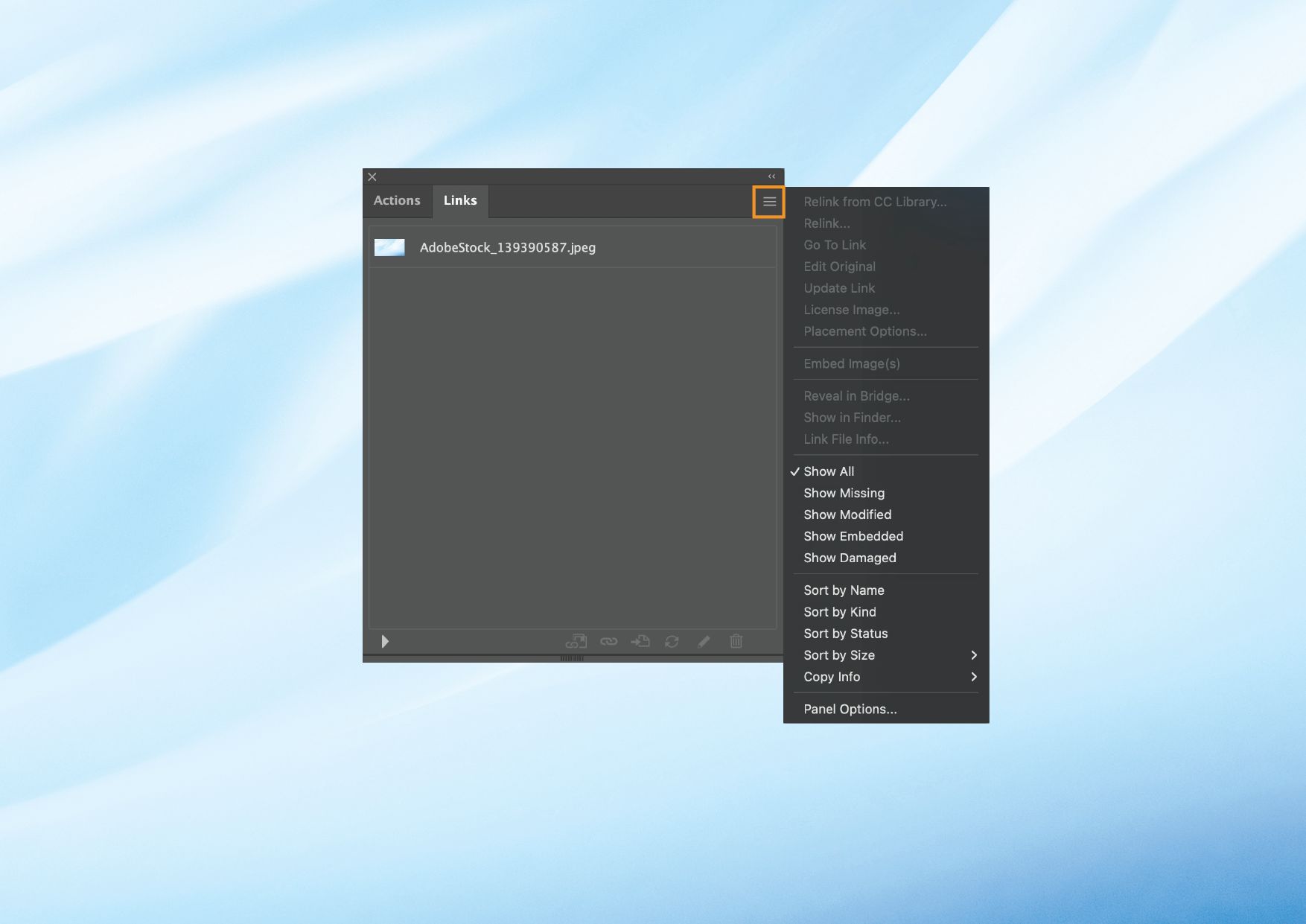Click the Relink from CC Library icon
Viewport: 1306px width, 924px height.
coord(576,641)
